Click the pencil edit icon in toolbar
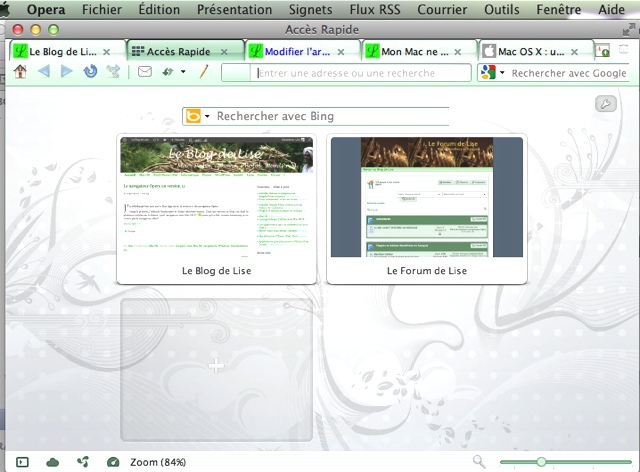The height and width of the screenshot is (472, 640). [x=203, y=72]
